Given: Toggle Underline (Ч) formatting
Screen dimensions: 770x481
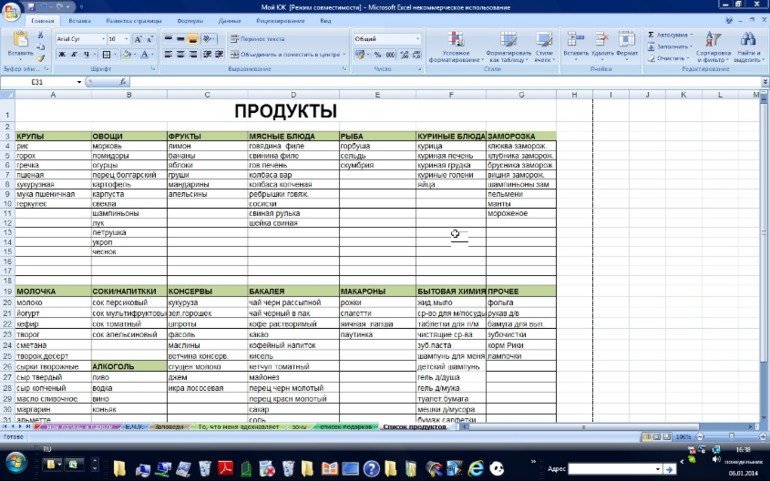Looking at the screenshot, I should click(86, 55).
